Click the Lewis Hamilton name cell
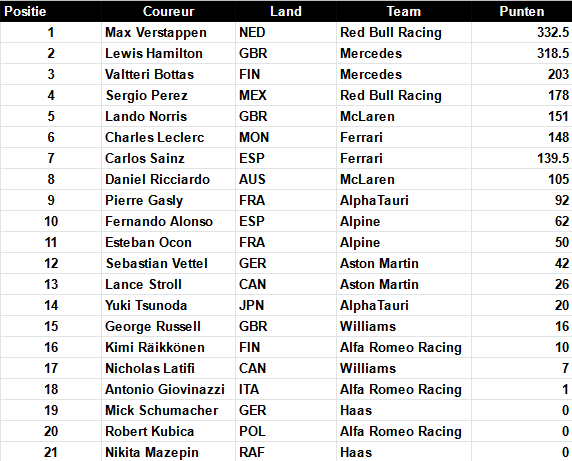 (168, 53)
